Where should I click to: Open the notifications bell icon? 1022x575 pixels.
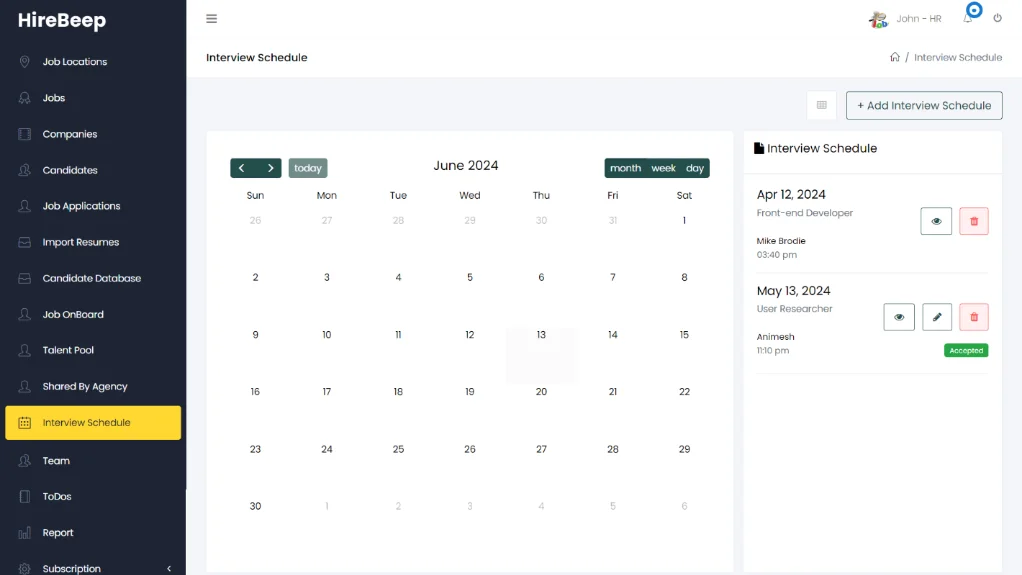[968, 19]
